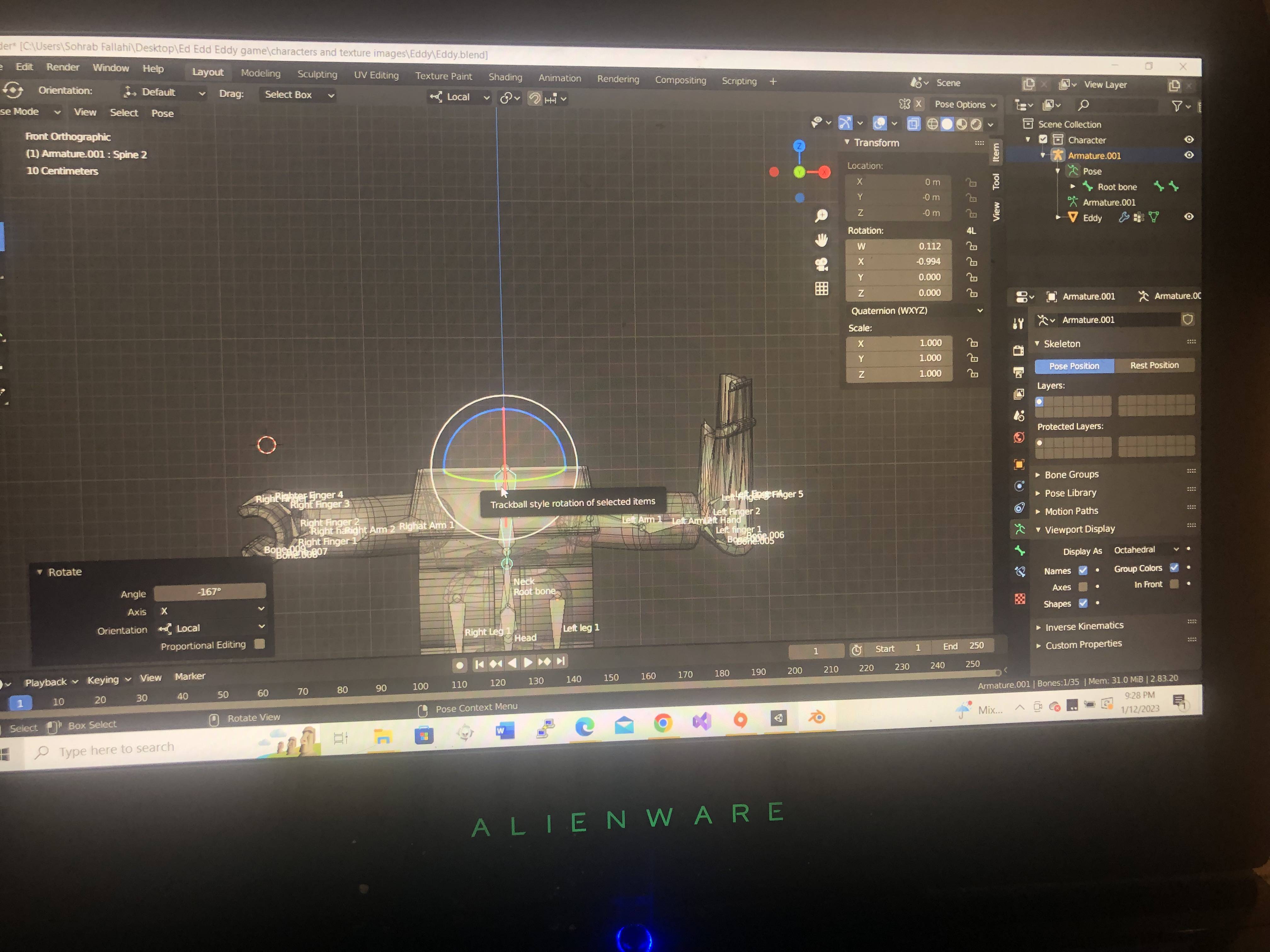
Task: Click the outliner filter funnel icon
Action: 1177,106
